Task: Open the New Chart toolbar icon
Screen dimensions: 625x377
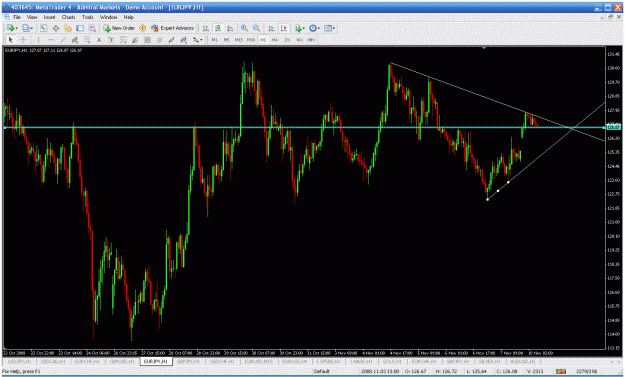Action: [10, 28]
